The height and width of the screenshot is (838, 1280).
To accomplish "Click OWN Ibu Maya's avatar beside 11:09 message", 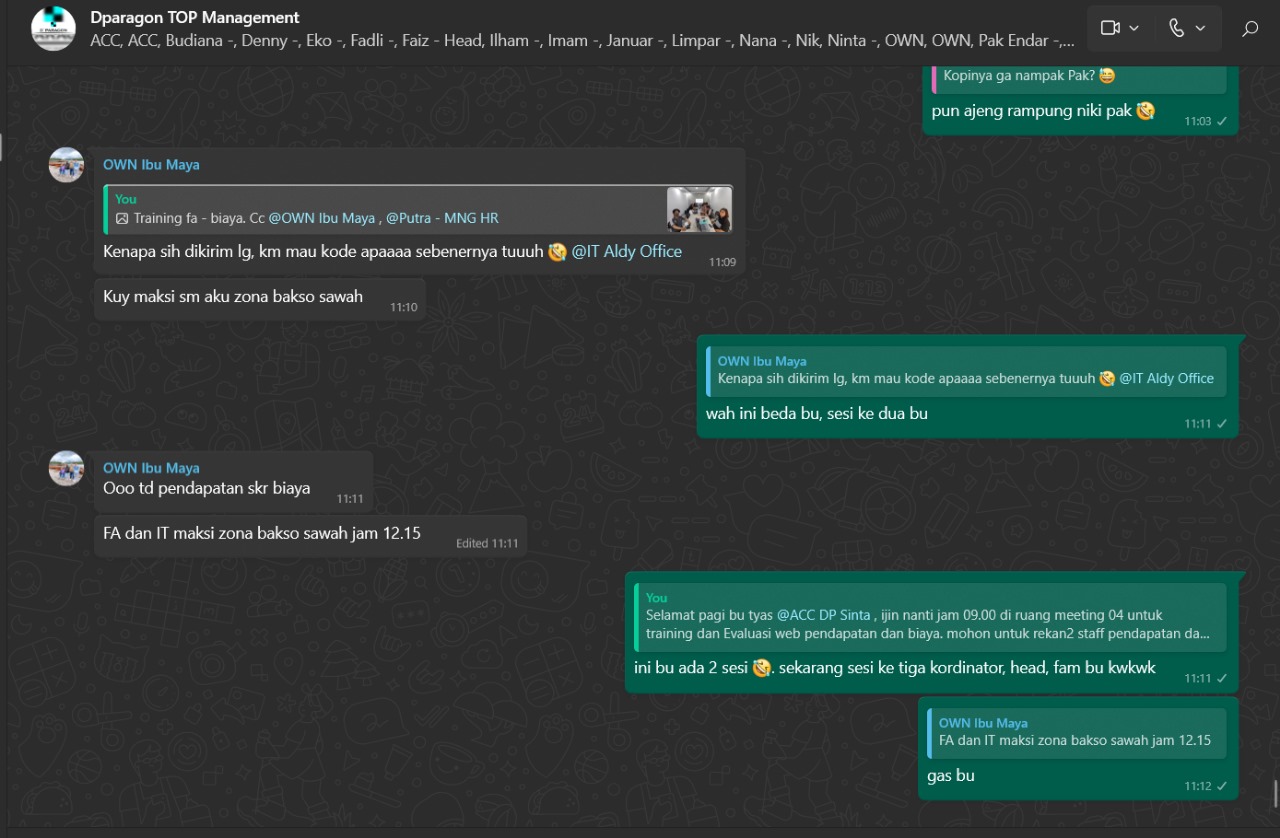I will [67, 165].
